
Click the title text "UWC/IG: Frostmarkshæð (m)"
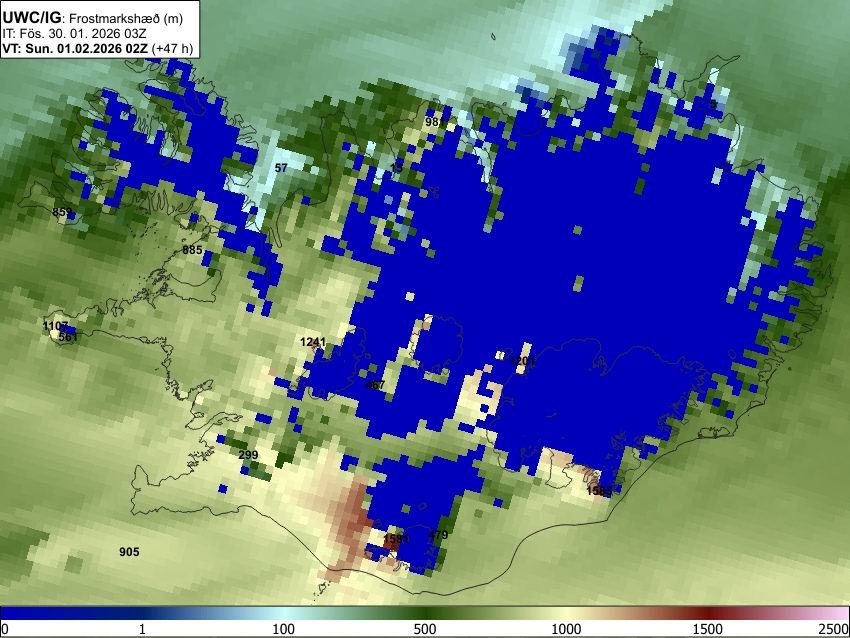pyautogui.click(x=93, y=18)
